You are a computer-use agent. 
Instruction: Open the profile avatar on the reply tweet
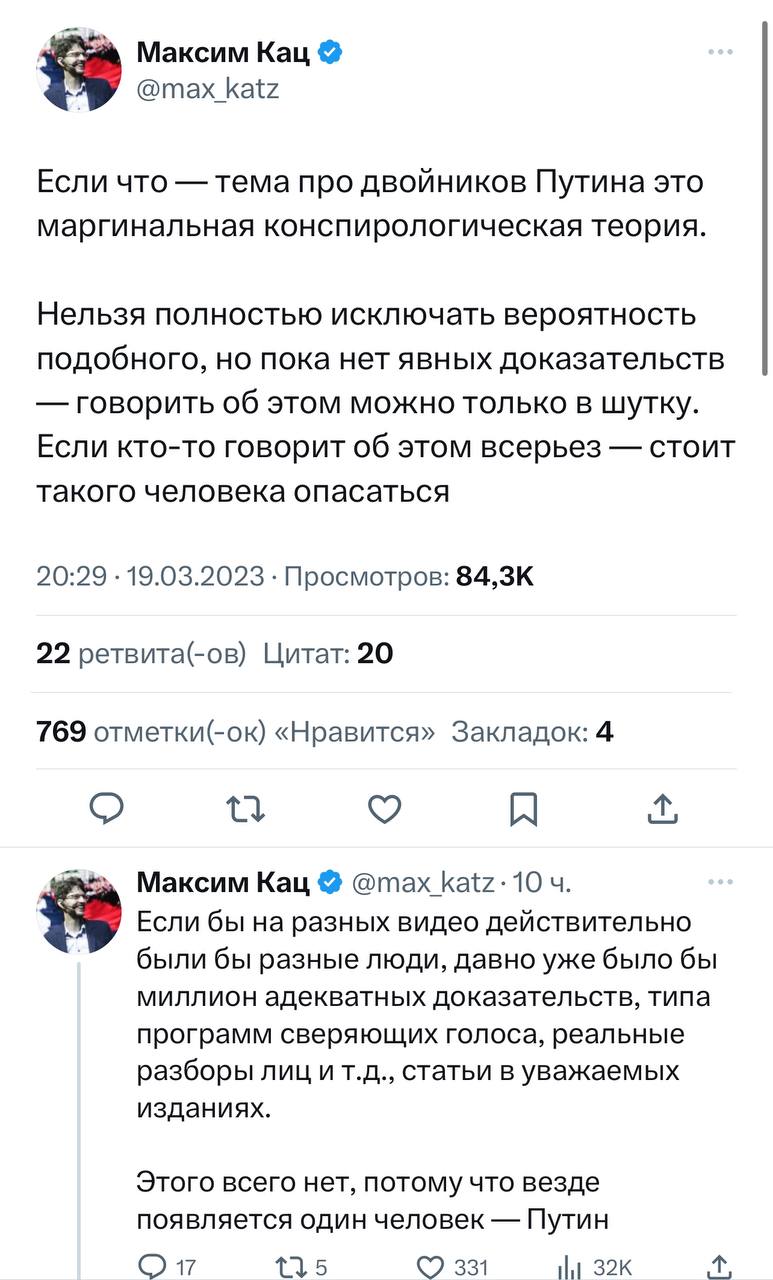(x=79, y=911)
